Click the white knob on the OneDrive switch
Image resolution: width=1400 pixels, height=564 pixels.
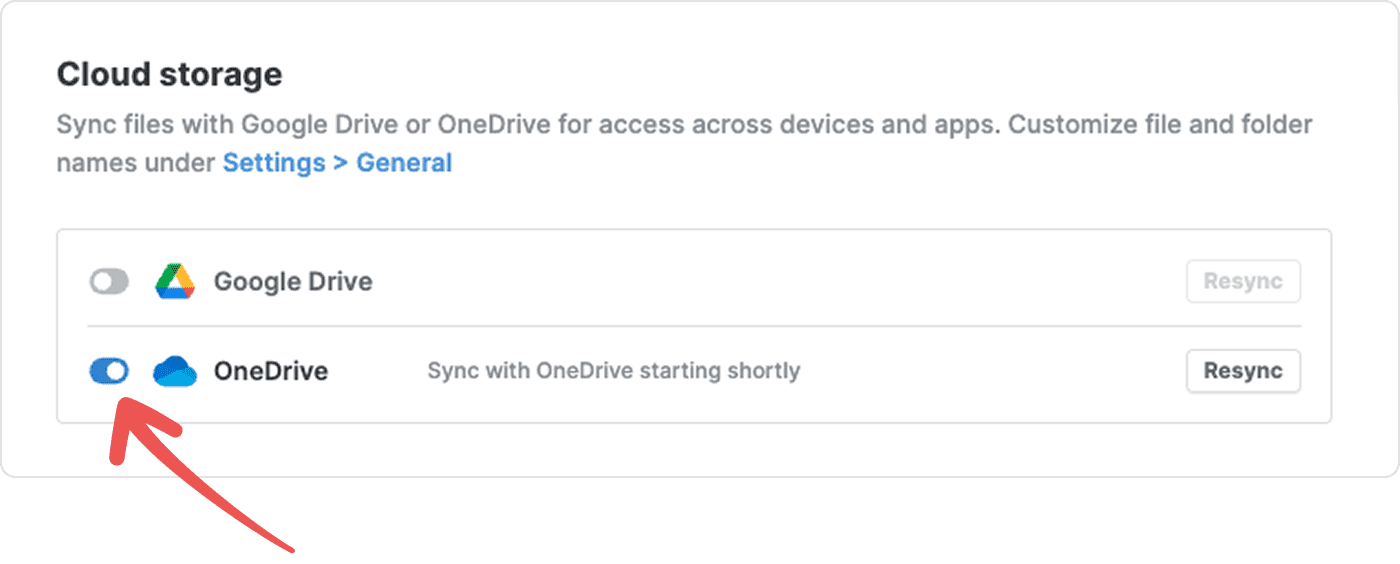[x=117, y=371]
